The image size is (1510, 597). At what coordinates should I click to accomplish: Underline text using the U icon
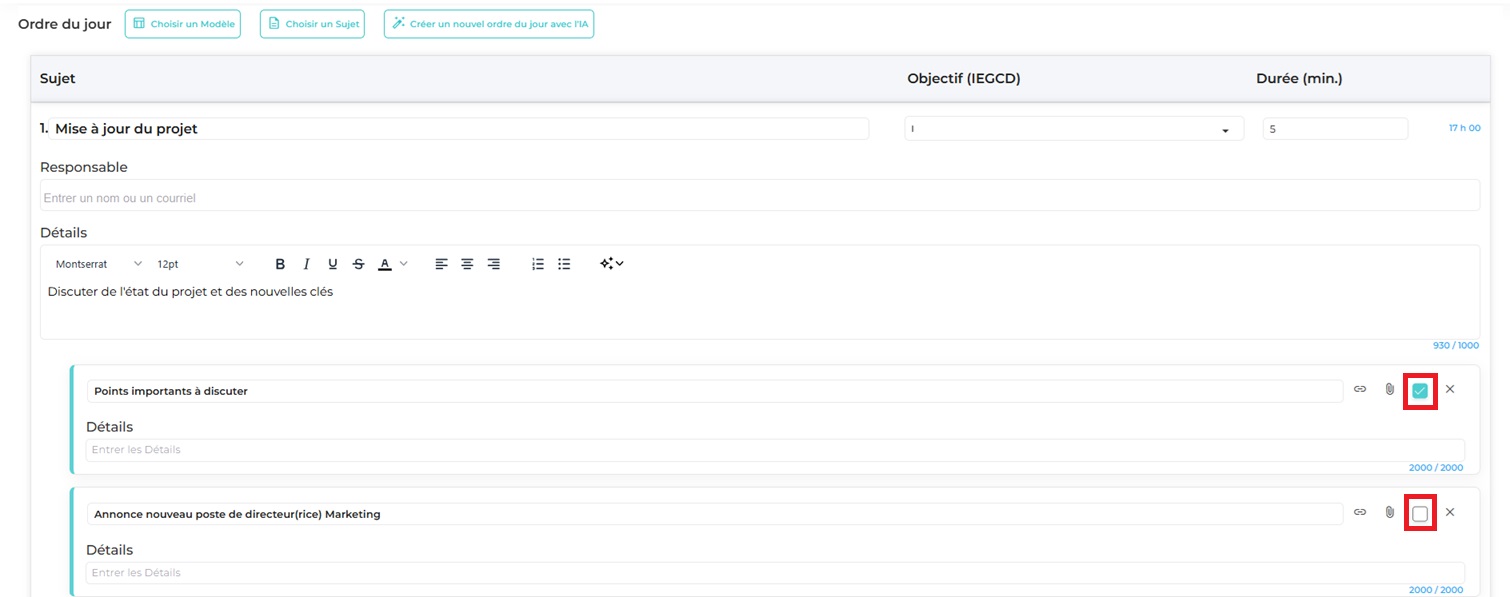coord(333,264)
